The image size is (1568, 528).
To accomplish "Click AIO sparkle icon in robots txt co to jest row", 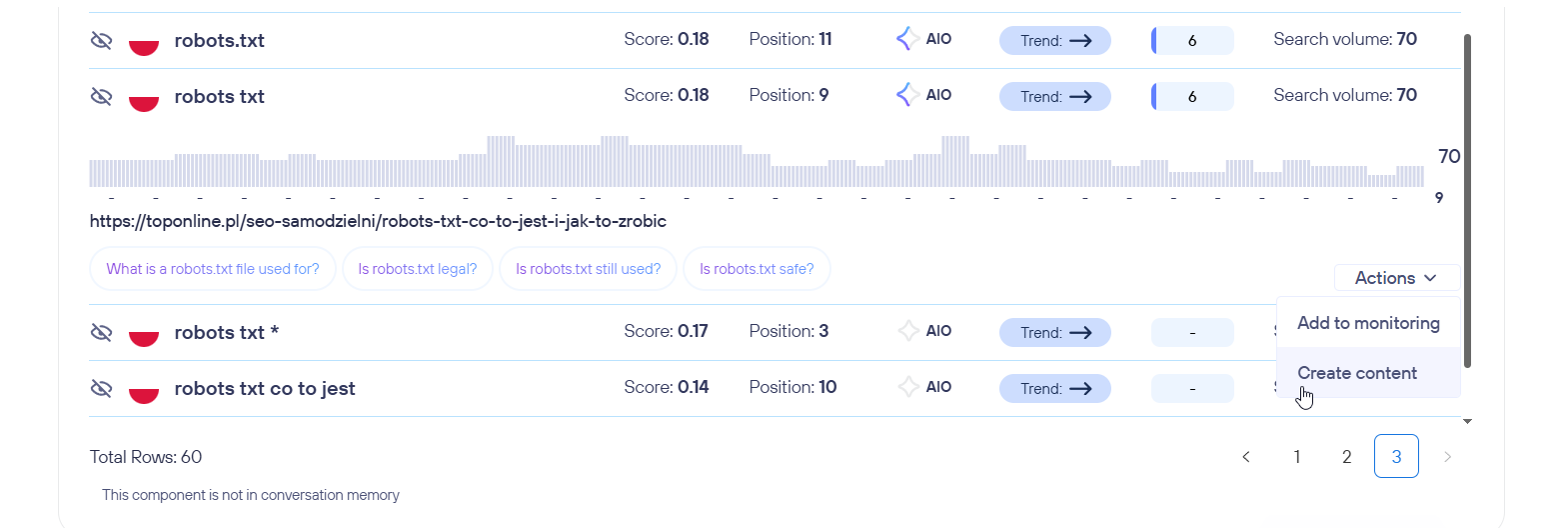I will click(x=907, y=387).
